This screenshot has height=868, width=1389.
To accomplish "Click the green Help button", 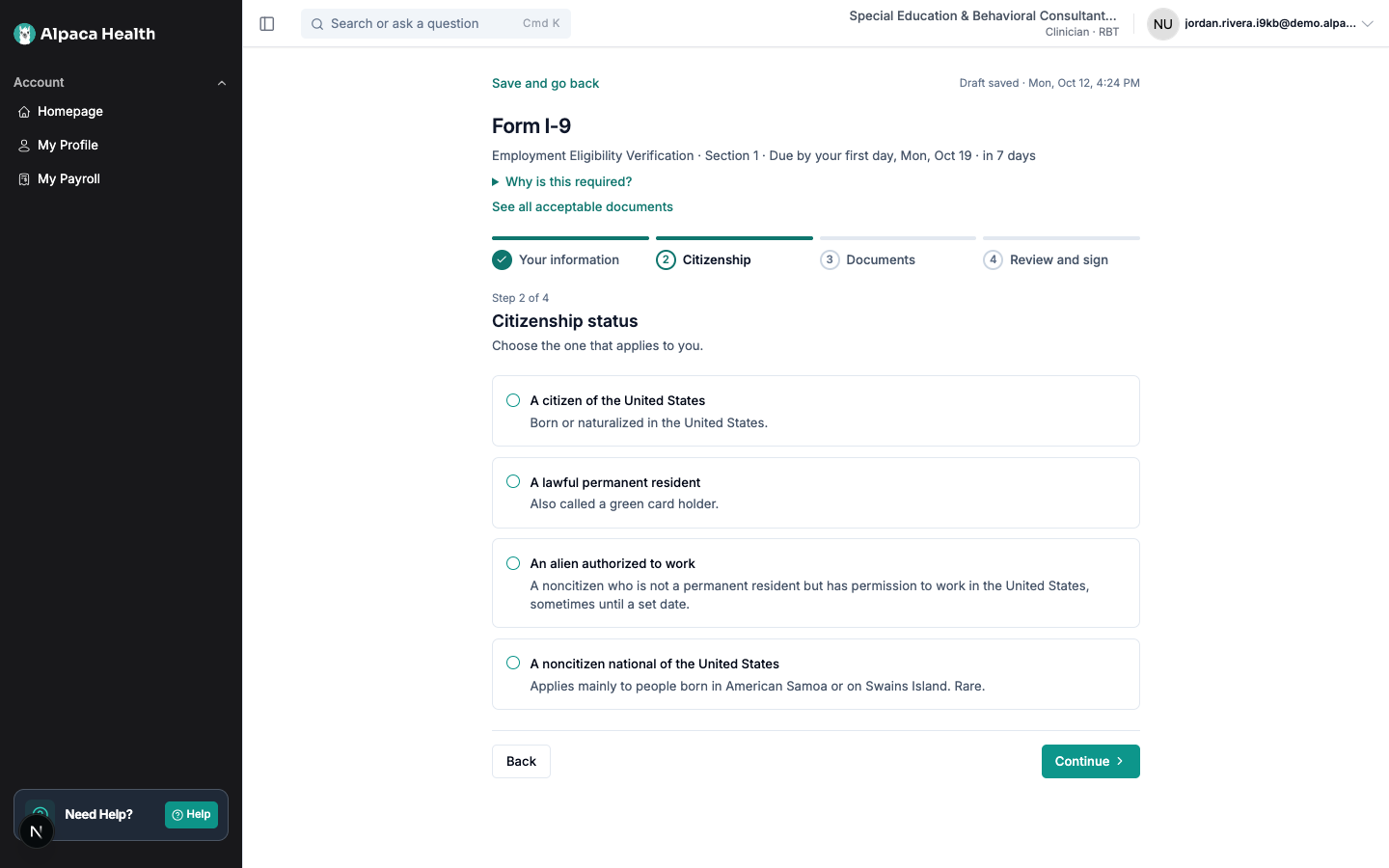I will [191, 815].
